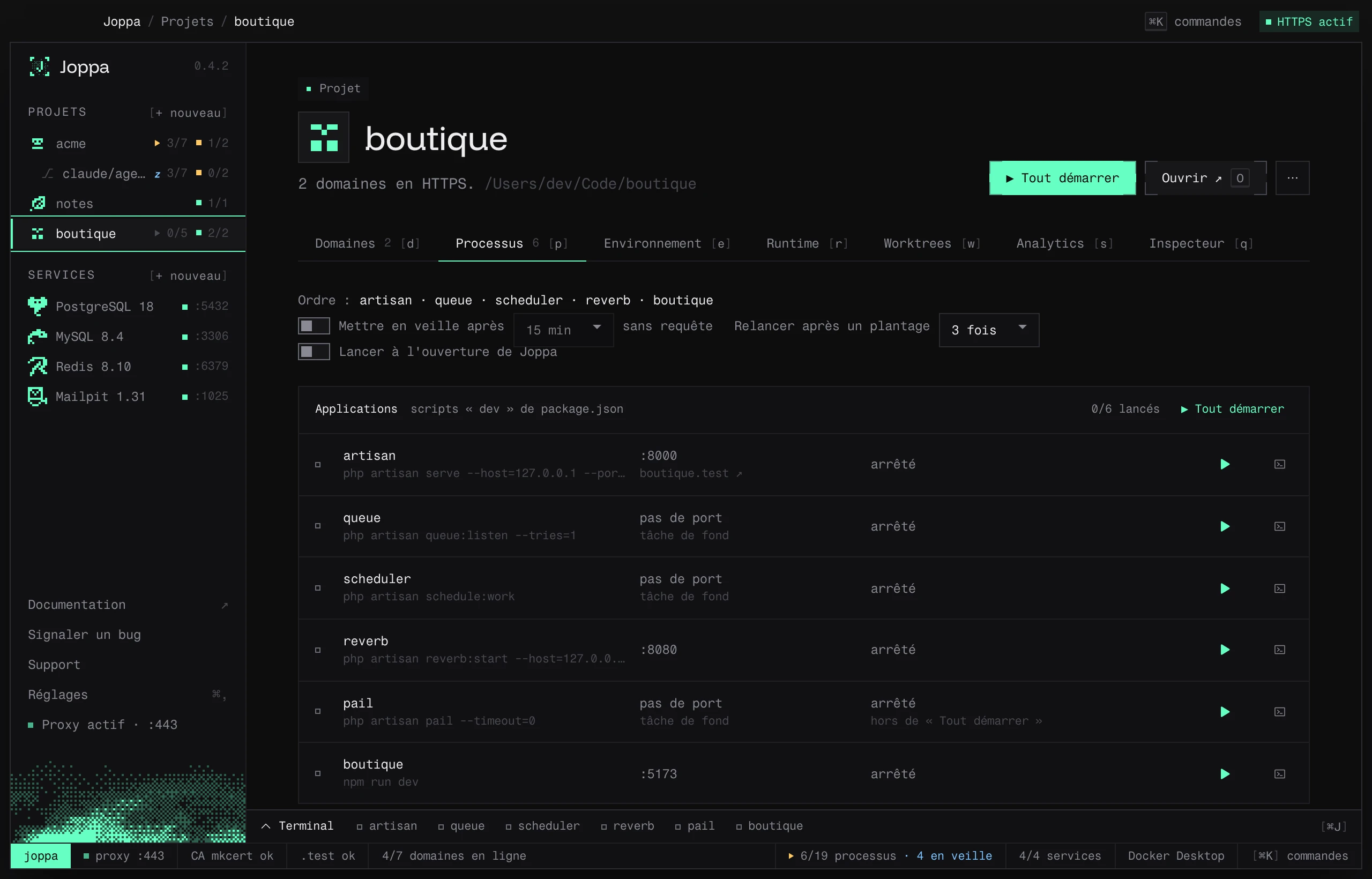Viewport: 1372px width, 879px height.
Task: Start the reverb process with its play icon
Action: (1225, 650)
